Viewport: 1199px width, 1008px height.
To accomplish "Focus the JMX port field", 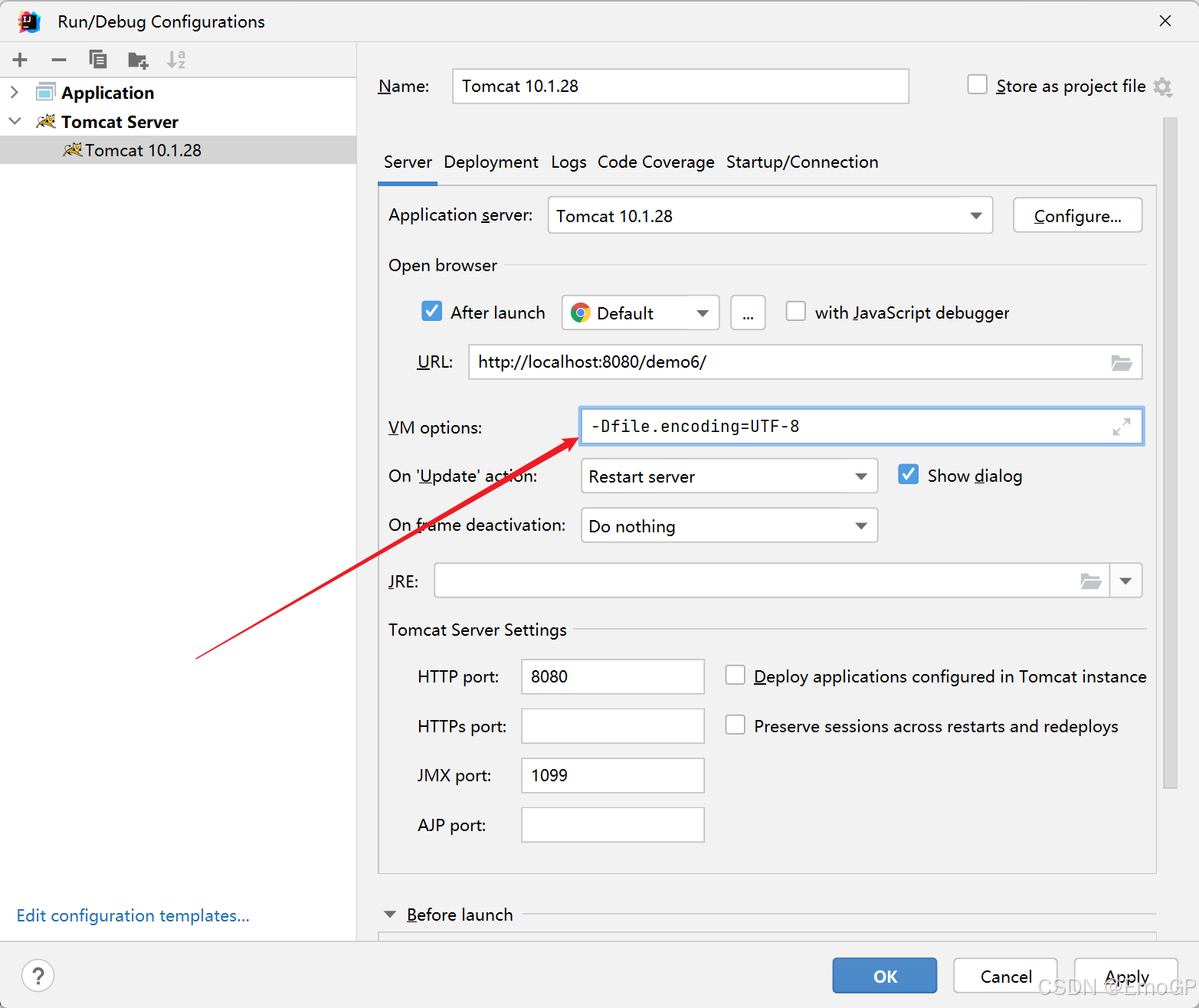I will click(x=613, y=775).
